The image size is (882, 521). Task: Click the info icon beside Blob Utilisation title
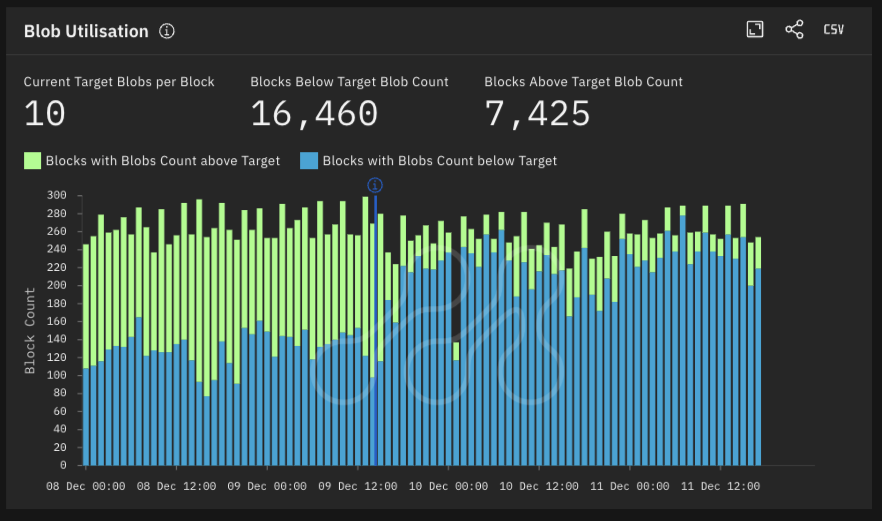tap(167, 31)
